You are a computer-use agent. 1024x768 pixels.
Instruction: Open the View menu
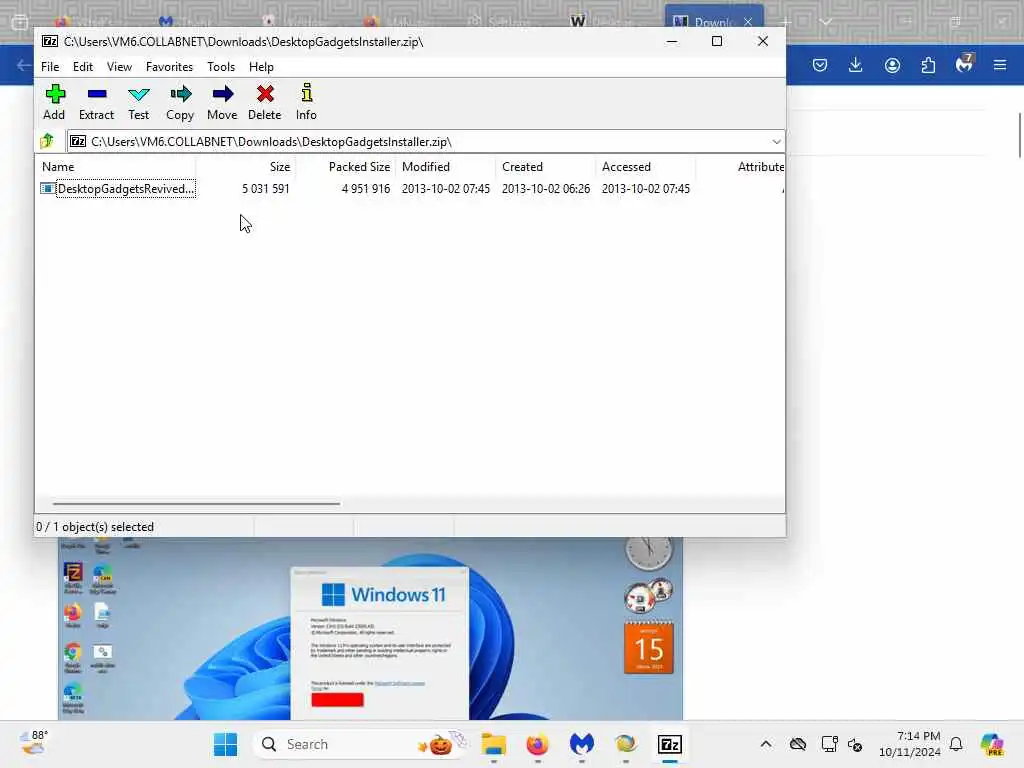pos(120,67)
